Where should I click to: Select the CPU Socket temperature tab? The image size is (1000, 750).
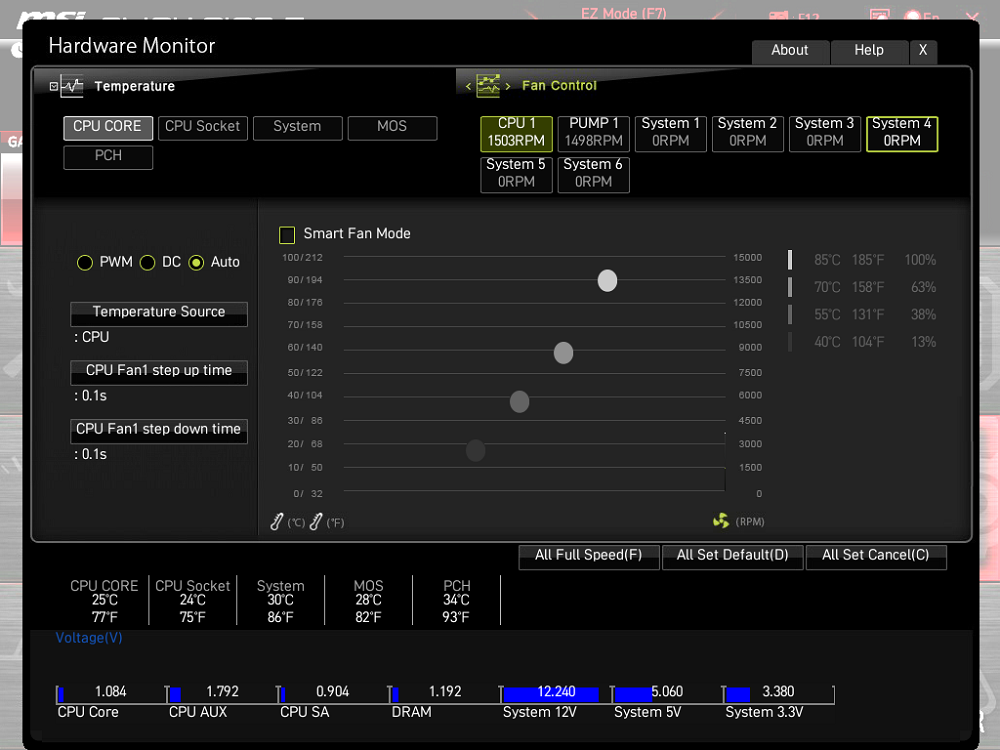tap(203, 128)
